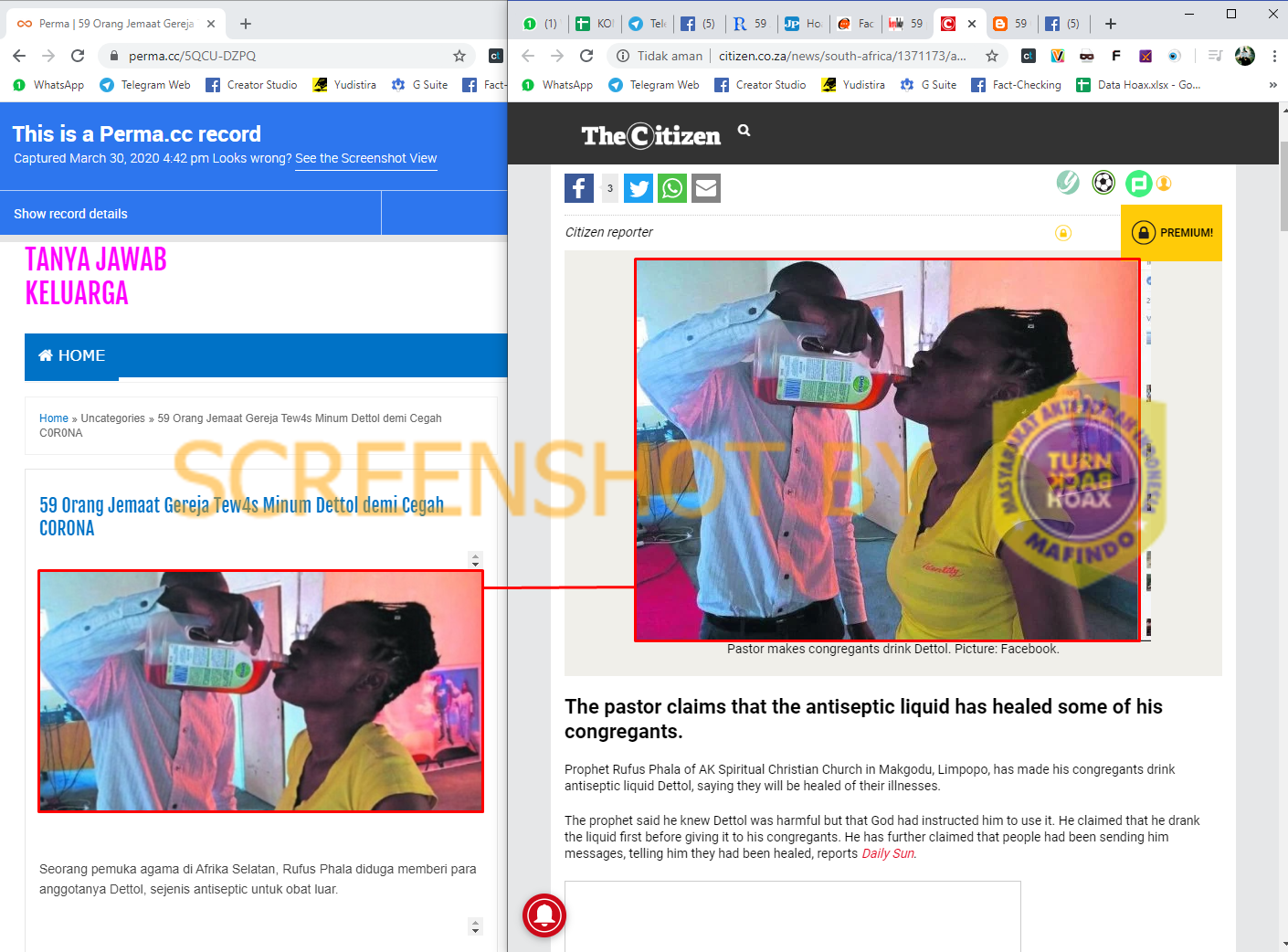Share article via WhatsApp icon

tap(672, 188)
